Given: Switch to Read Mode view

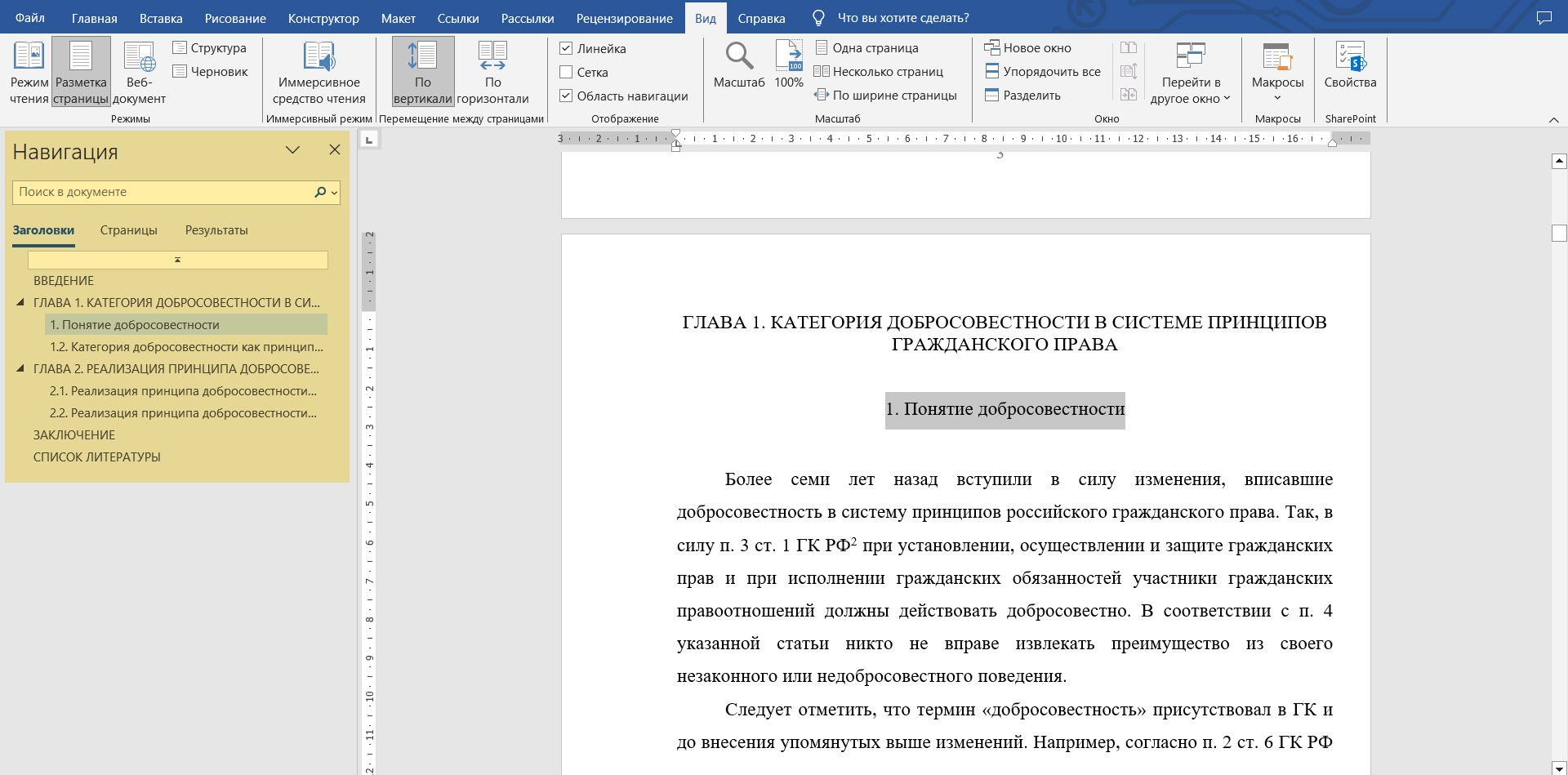Looking at the screenshot, I should pyautogui.click(x=29, y=73).
